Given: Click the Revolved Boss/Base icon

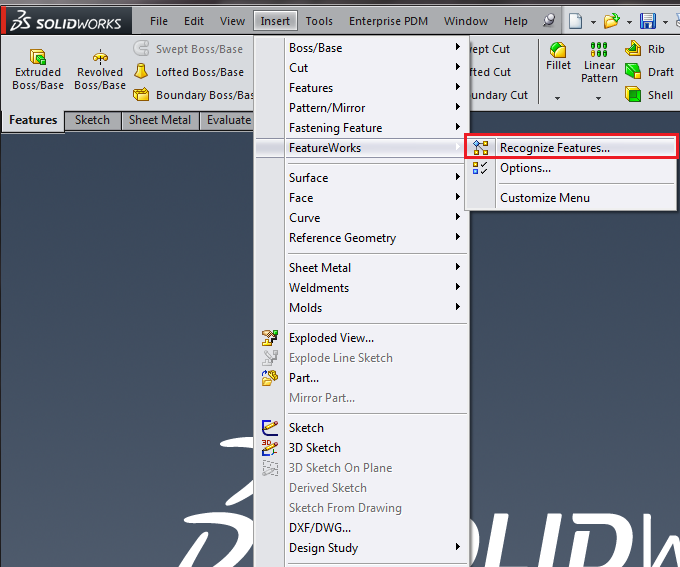Looking at the screenshot, I should pos(100,58).
